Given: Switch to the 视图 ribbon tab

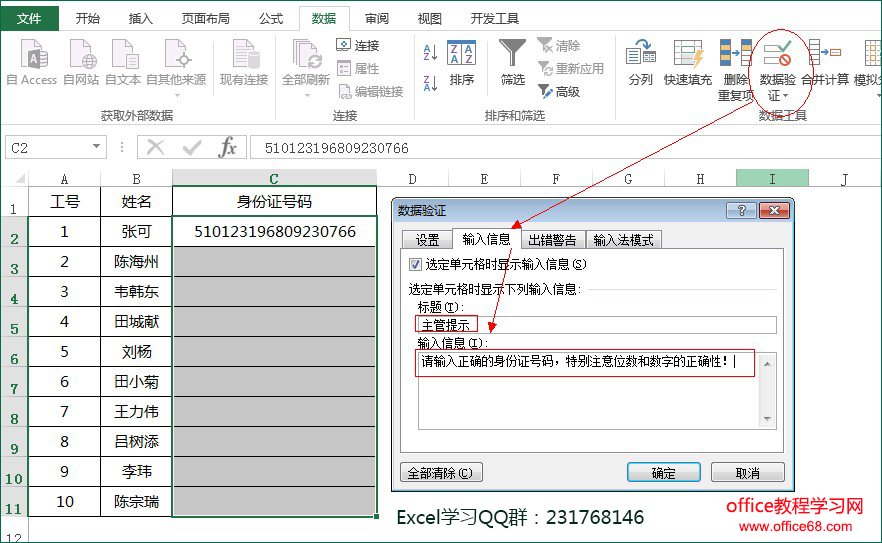Looking at the screenshot, I should 429,19.
